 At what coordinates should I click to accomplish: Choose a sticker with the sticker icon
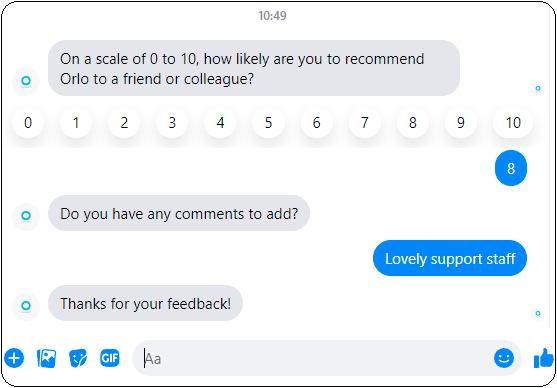[x=78, y=358]
